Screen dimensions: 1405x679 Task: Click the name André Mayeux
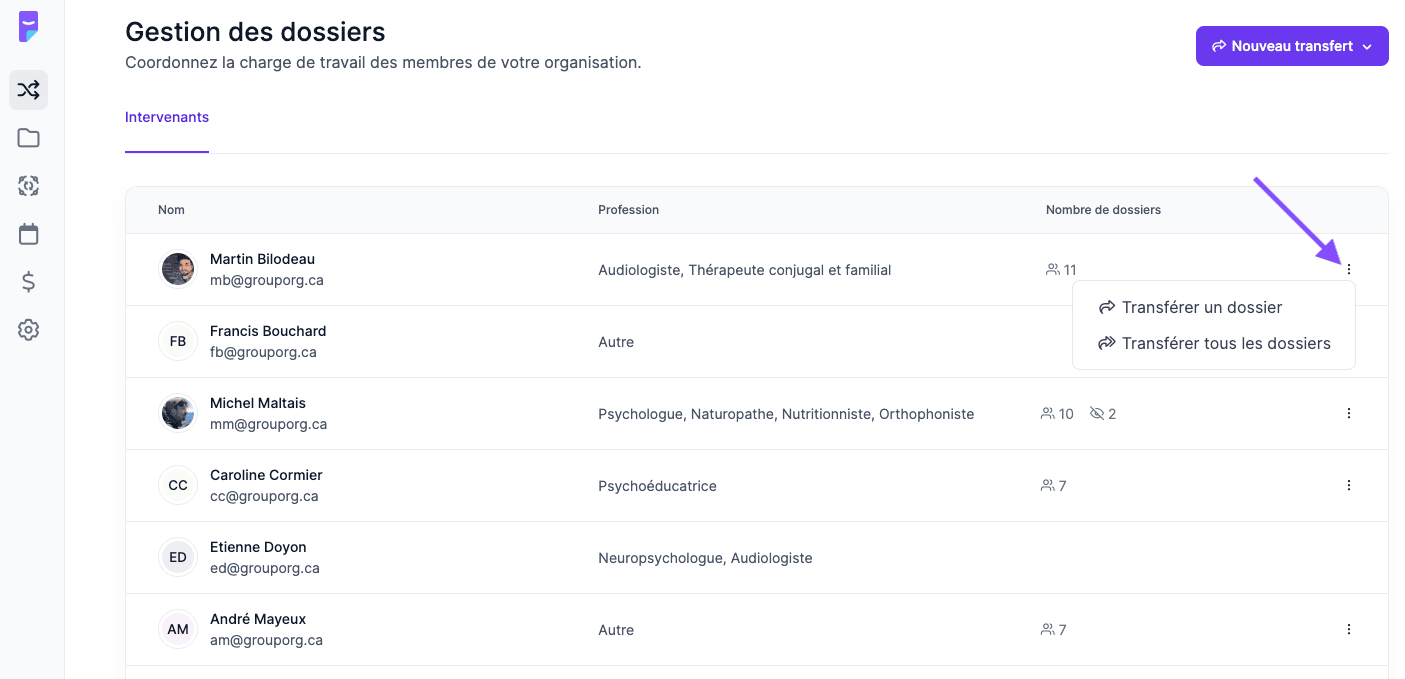coord(258,619)
